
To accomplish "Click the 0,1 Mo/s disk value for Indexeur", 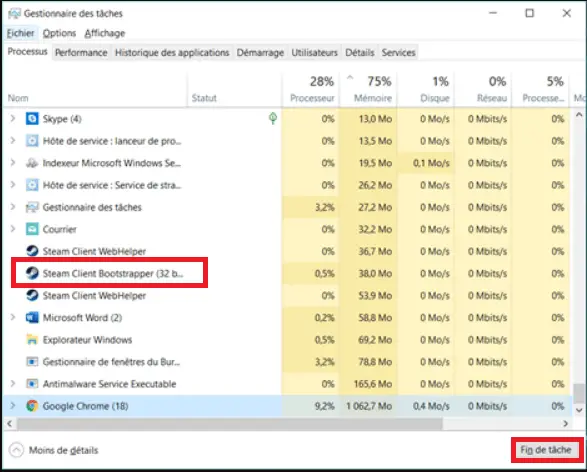I will 431,163.
